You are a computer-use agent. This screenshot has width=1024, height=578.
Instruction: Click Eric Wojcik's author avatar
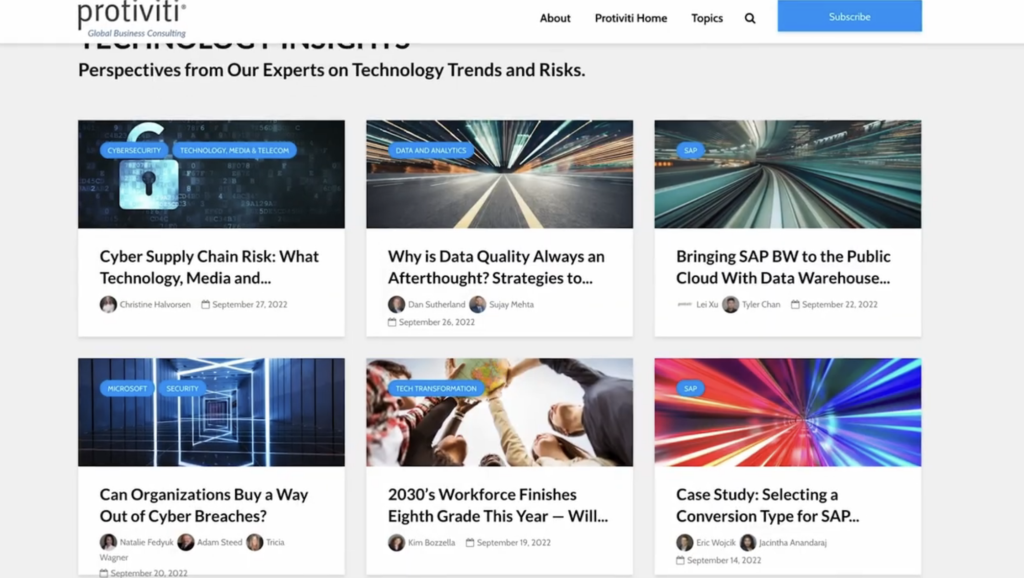(684, 542)
